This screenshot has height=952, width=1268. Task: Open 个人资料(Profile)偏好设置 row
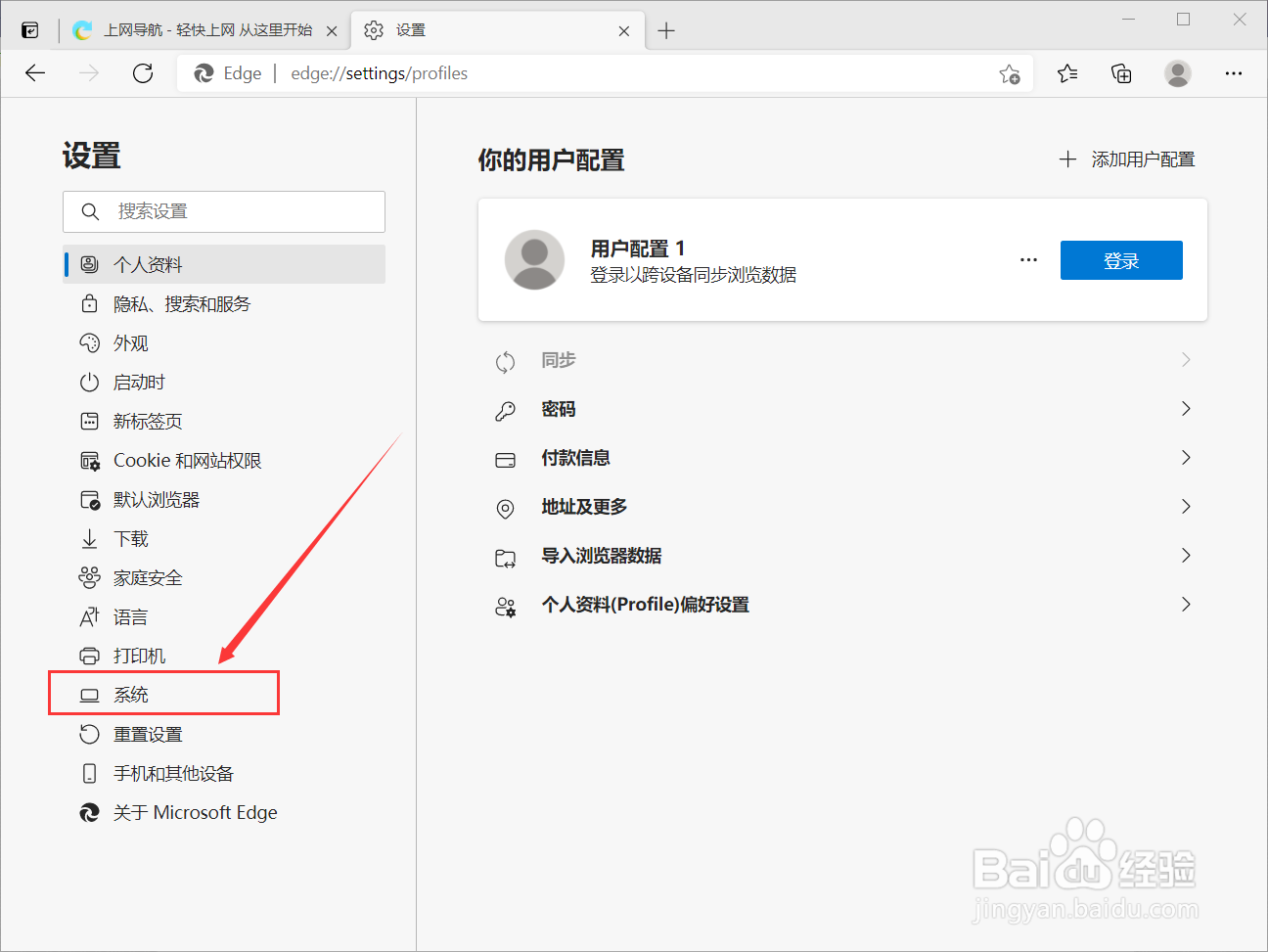(842, 605)
